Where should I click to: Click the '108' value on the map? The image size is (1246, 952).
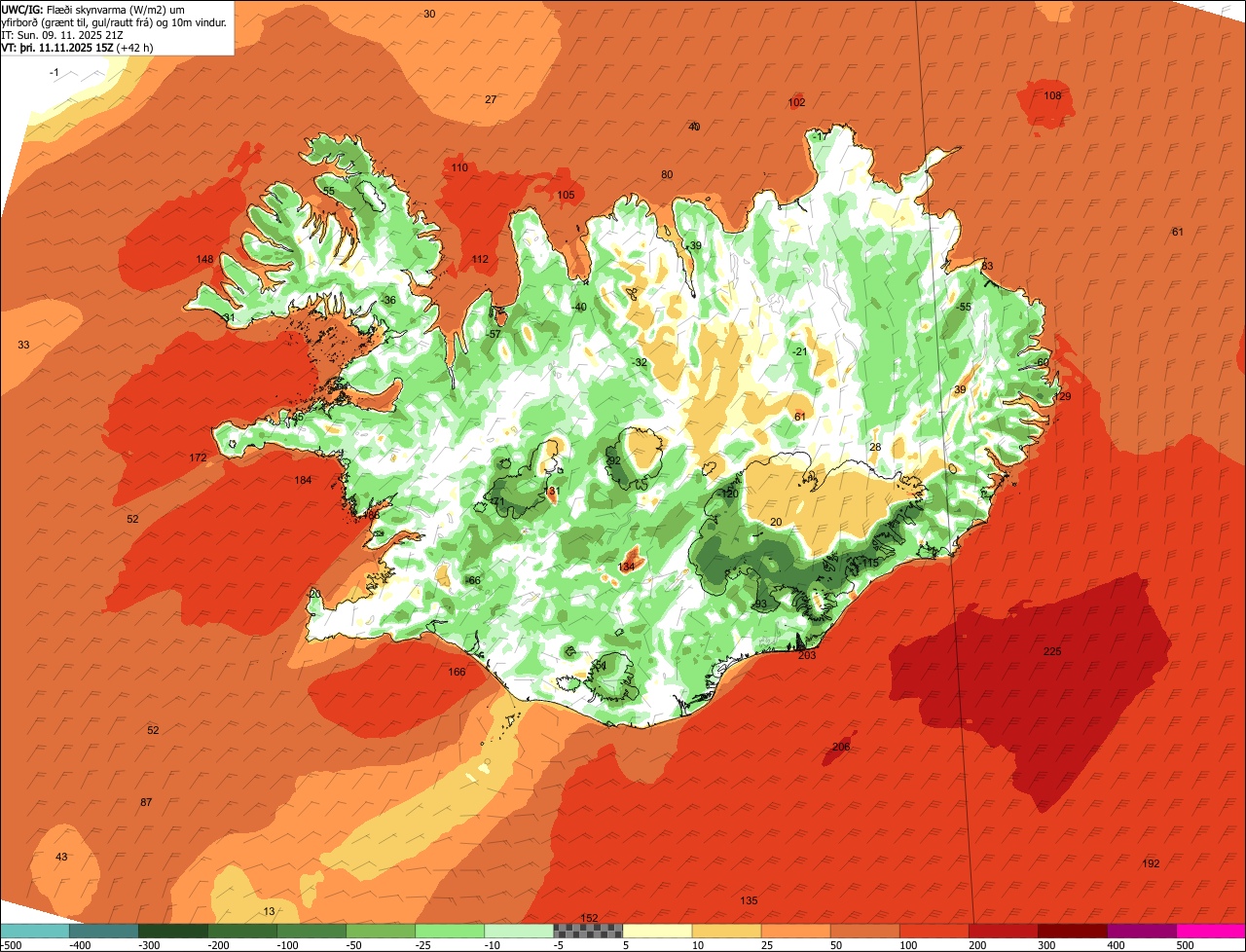(1052, 95)
